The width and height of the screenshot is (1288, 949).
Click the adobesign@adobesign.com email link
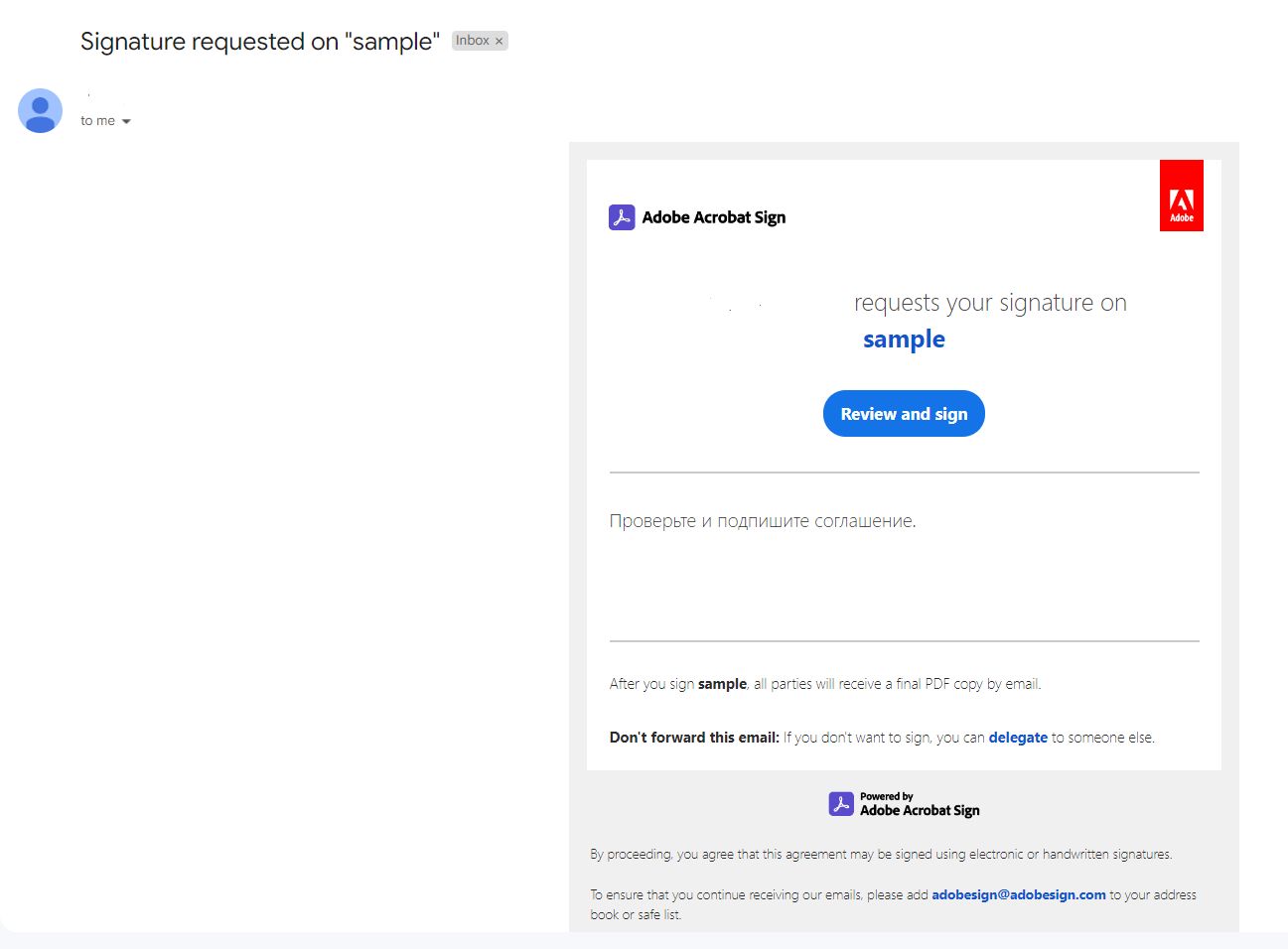click(x=1019, y=894)
